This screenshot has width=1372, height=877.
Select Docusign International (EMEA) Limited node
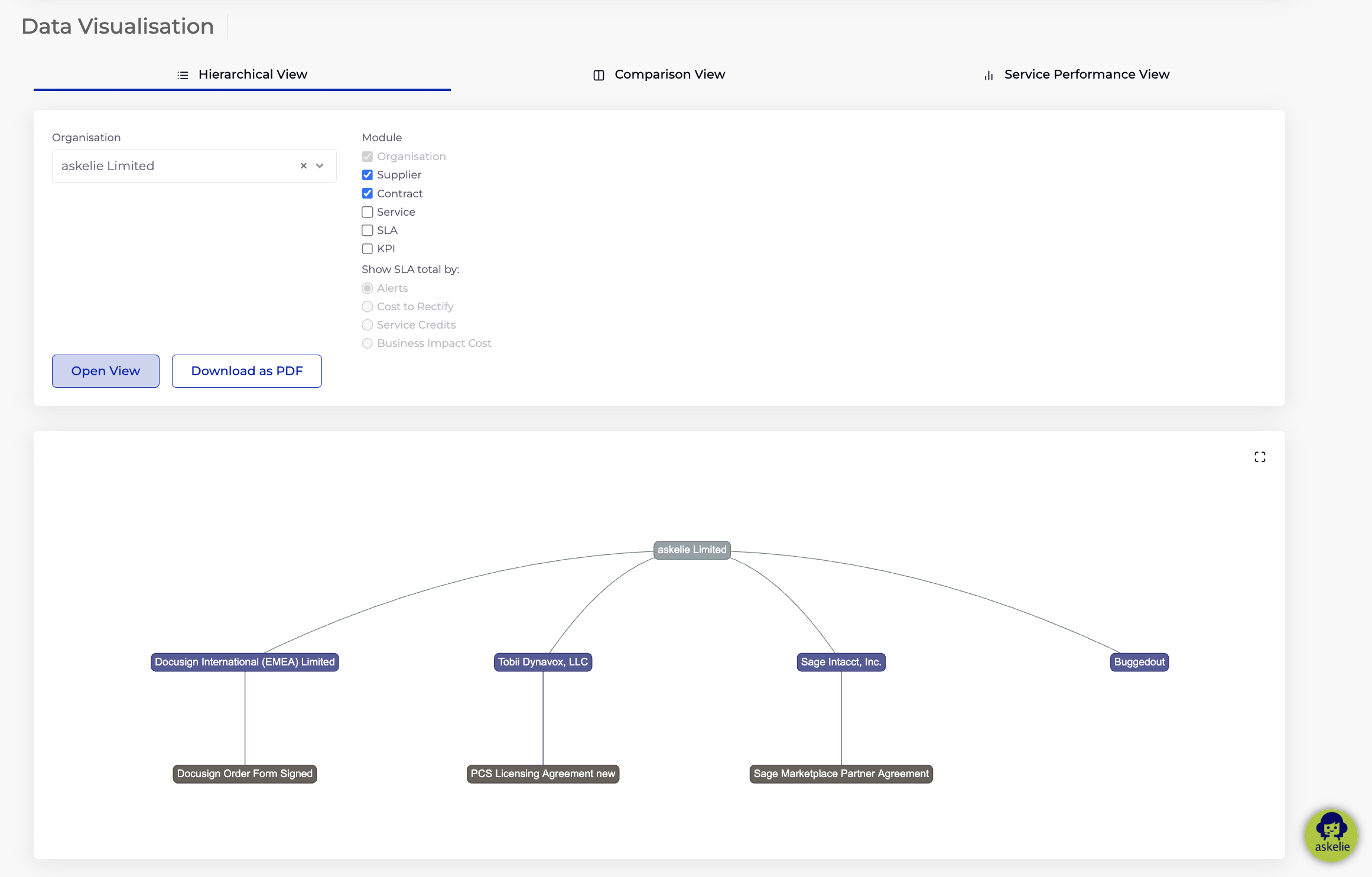tap(245, 662)
